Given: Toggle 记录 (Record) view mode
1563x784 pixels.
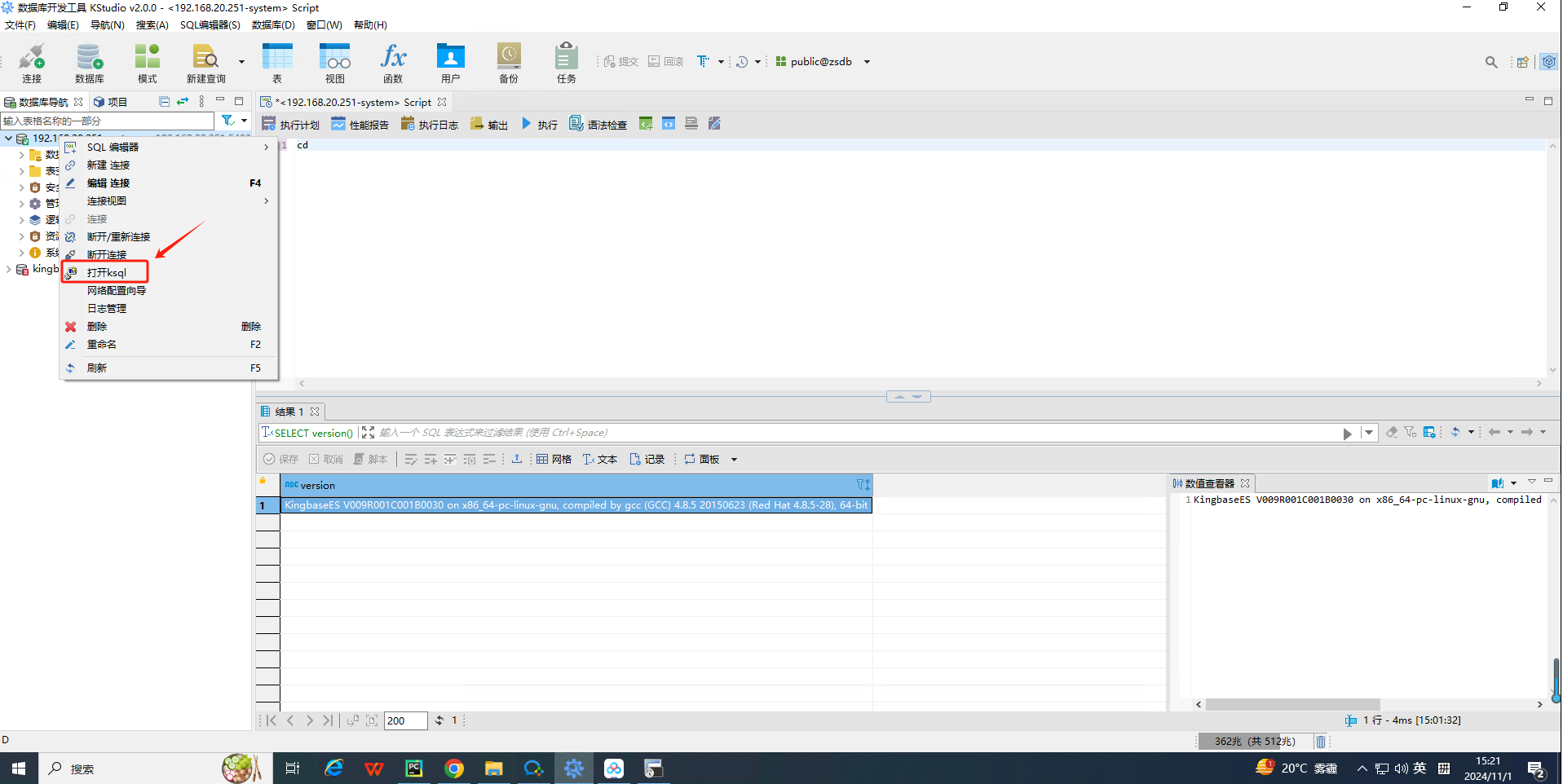Looking at the screenshot, I should pos(647,460).
